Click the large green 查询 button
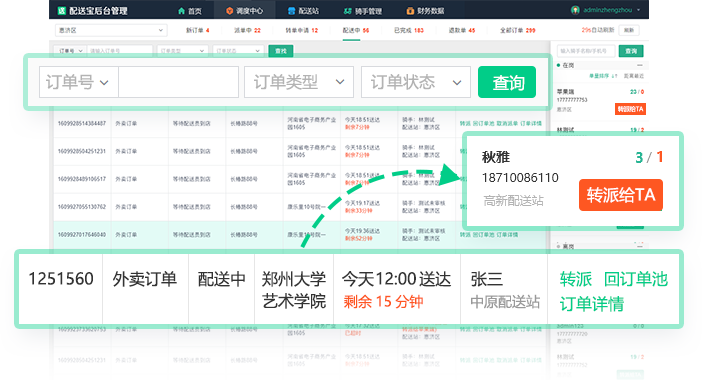Image resolution: width=702 pixels, height=380 pixels. (507, 82)
